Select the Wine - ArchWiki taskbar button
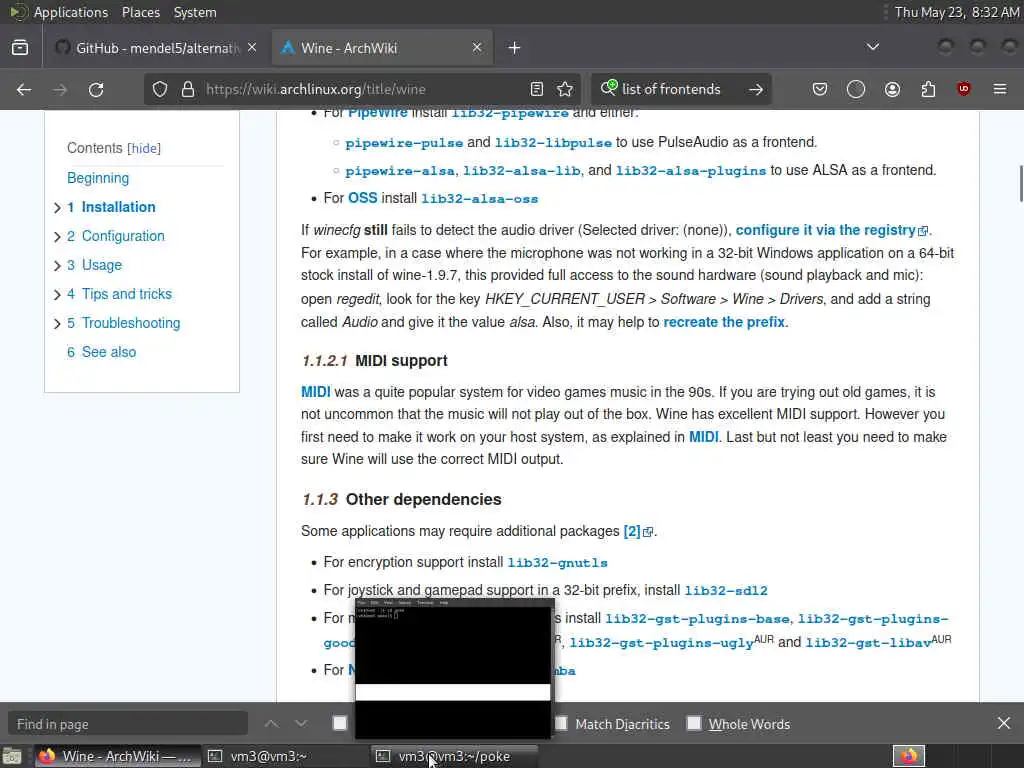Viewport: 1024px width, 768px height. click(x=118, y=756)
